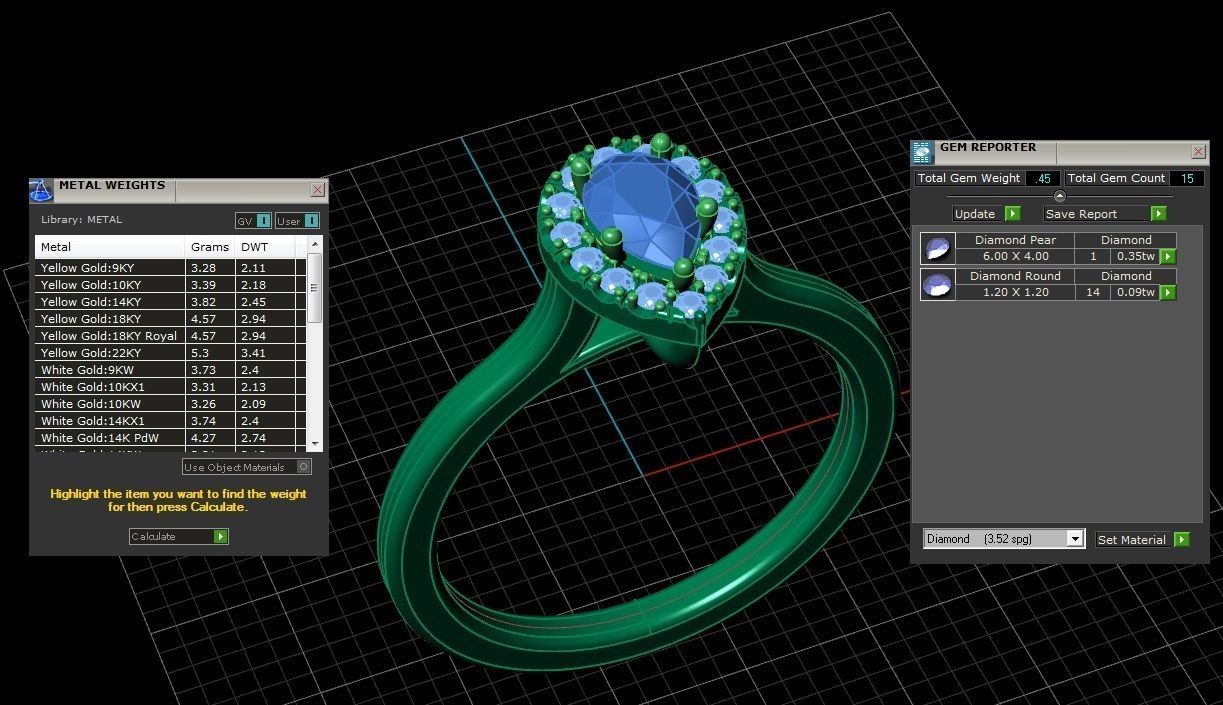
Task: Sort by the DWT column header
Action: (x=267, y=247)
